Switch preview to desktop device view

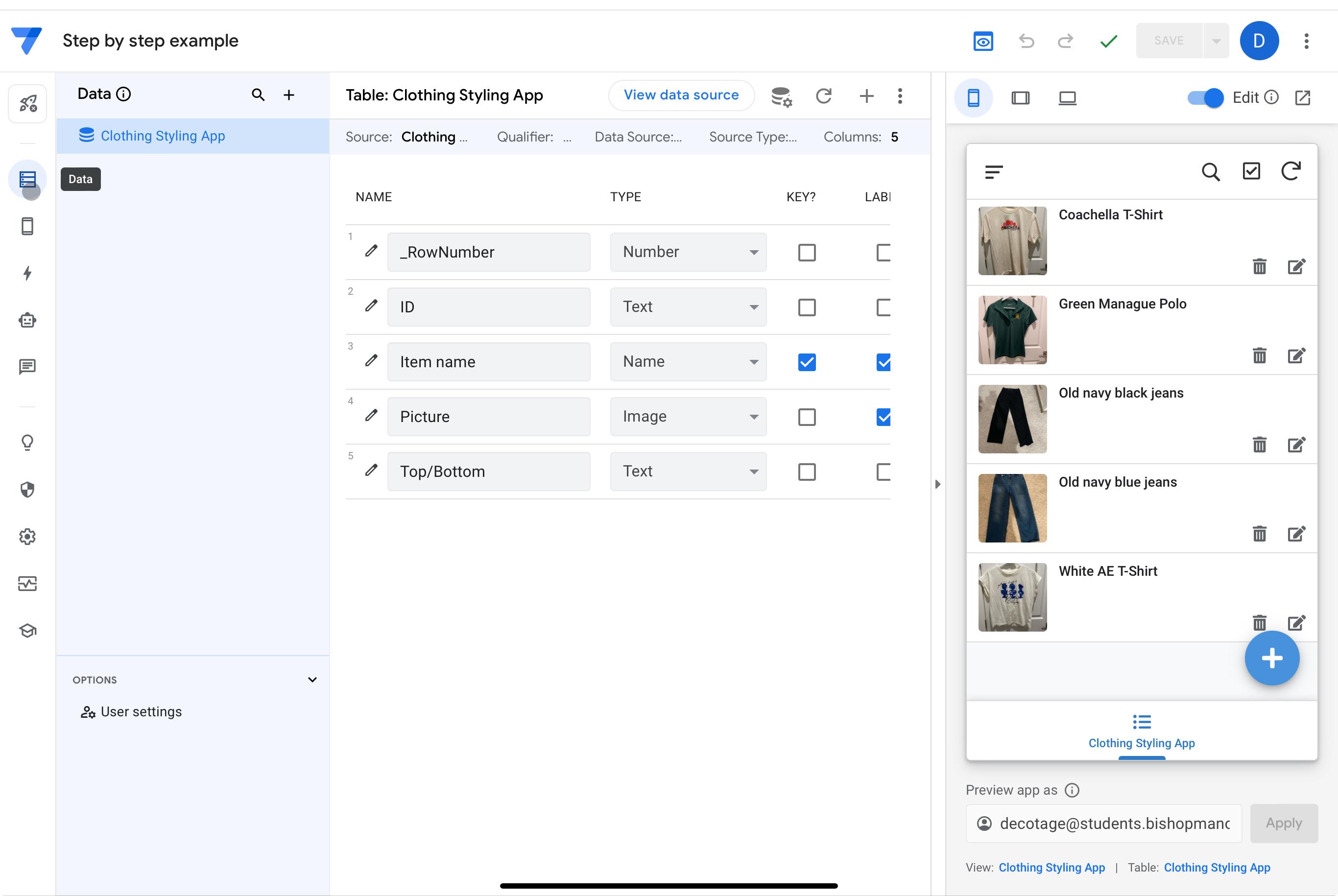coord(1067,98)
